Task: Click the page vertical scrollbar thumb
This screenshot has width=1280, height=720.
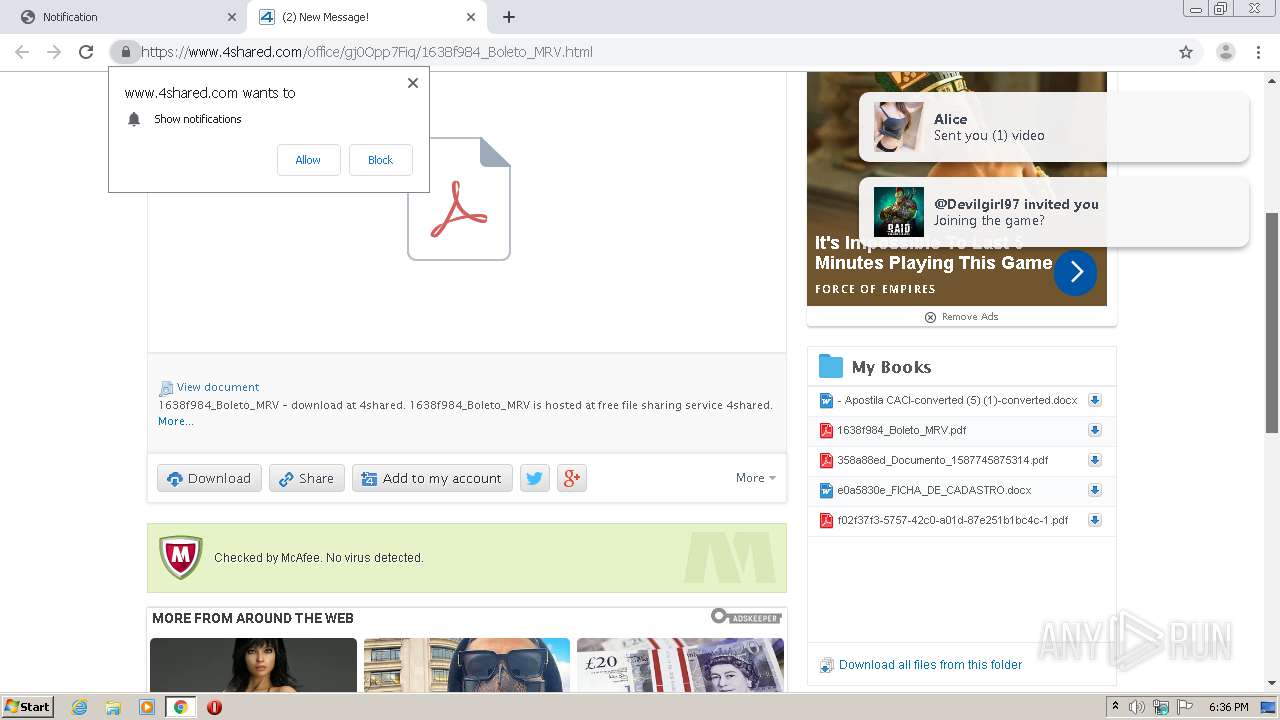Action: point(1272,322)
